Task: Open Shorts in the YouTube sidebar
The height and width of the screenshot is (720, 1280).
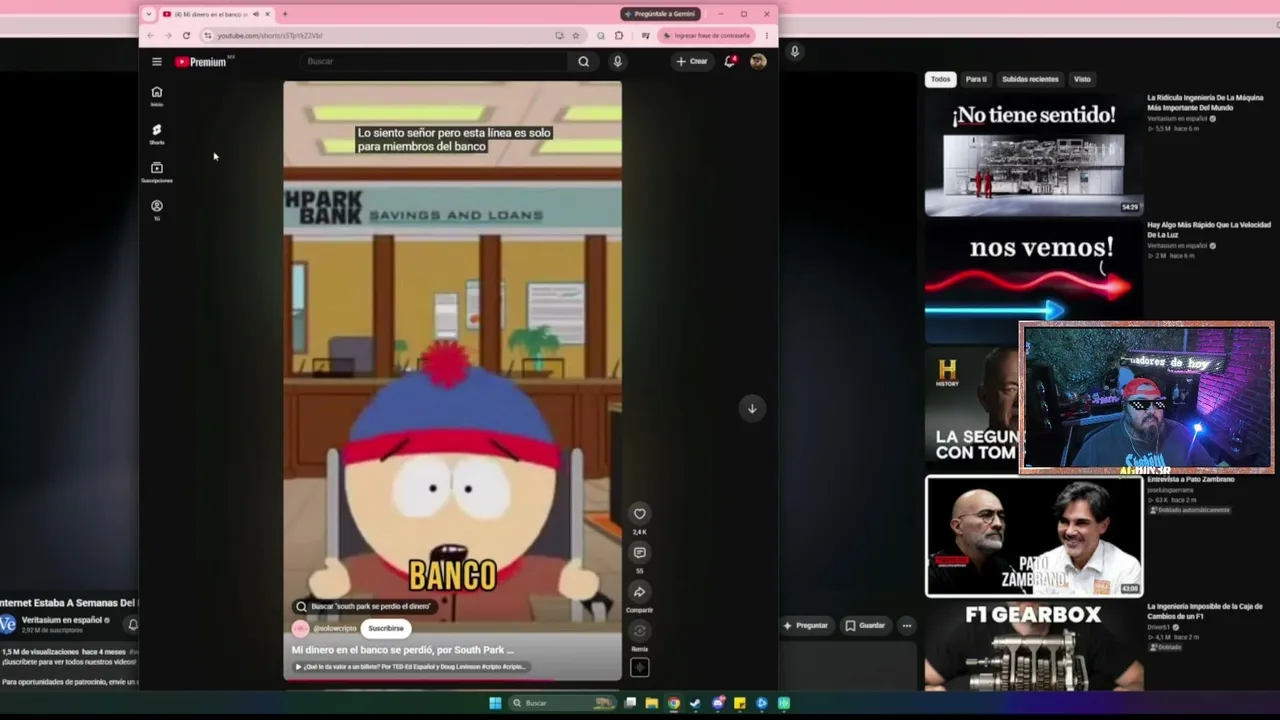Action: tap(157, 134)
